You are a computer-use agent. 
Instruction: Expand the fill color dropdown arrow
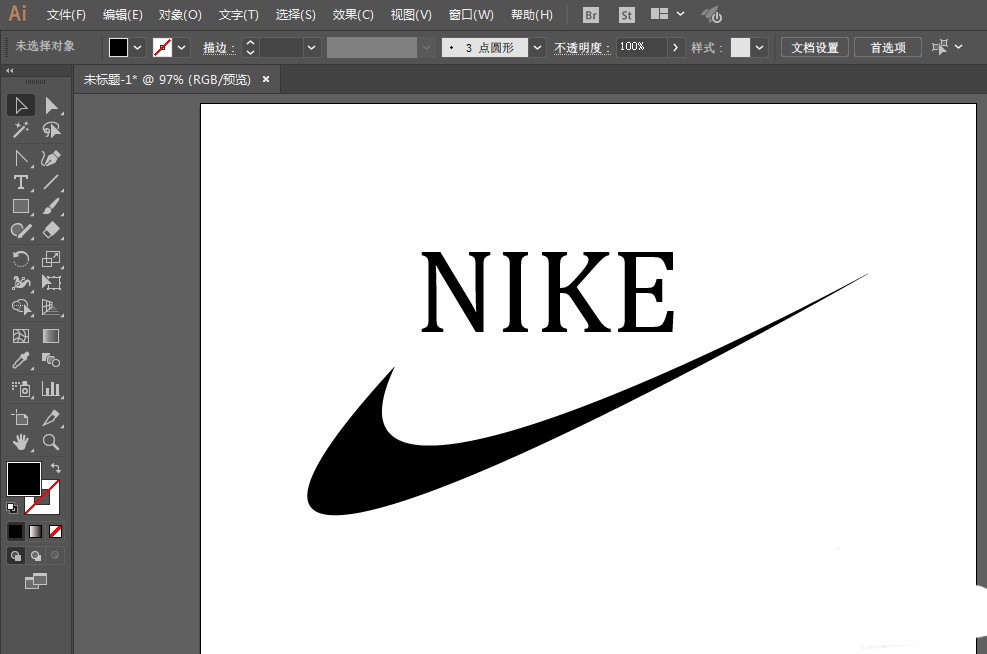pos(137,48)
